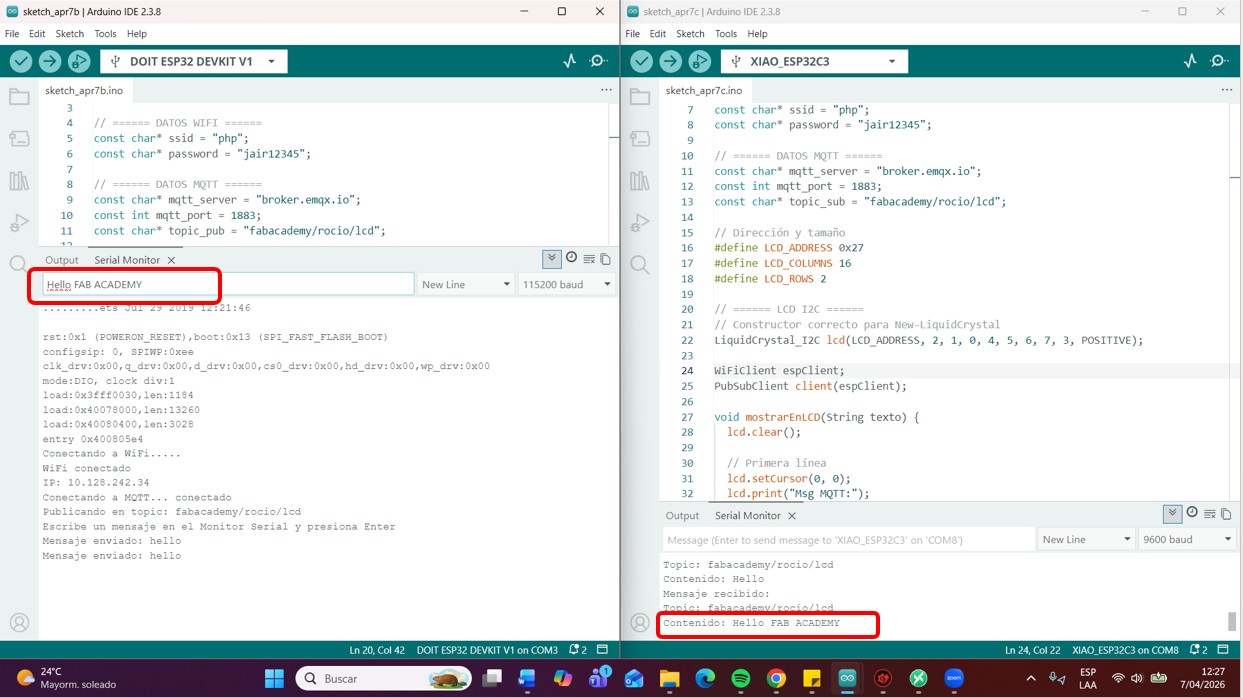Switch to Output tab in right window

pos(682,516)
